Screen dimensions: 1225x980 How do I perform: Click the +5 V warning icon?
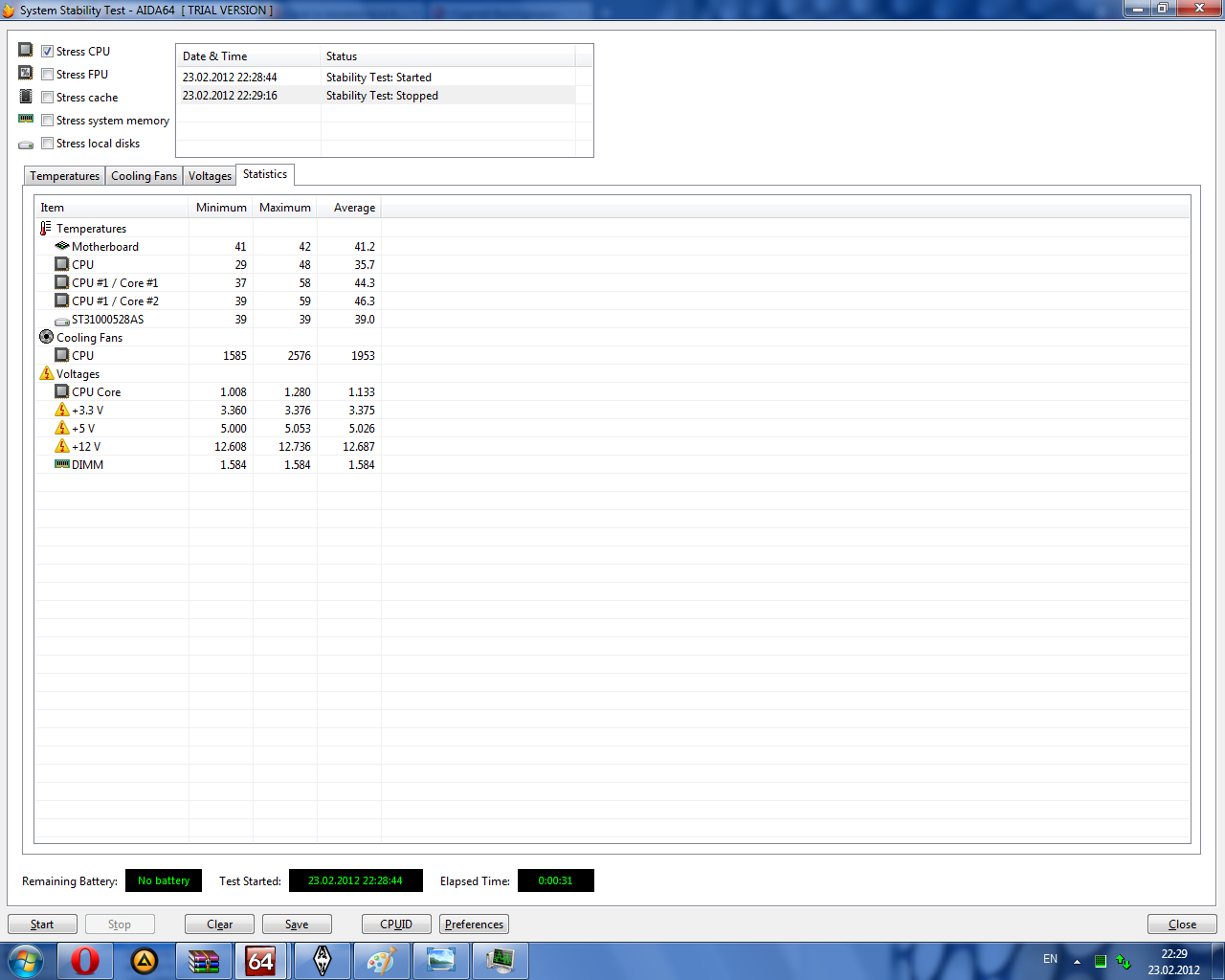click(x=62, y=428)
